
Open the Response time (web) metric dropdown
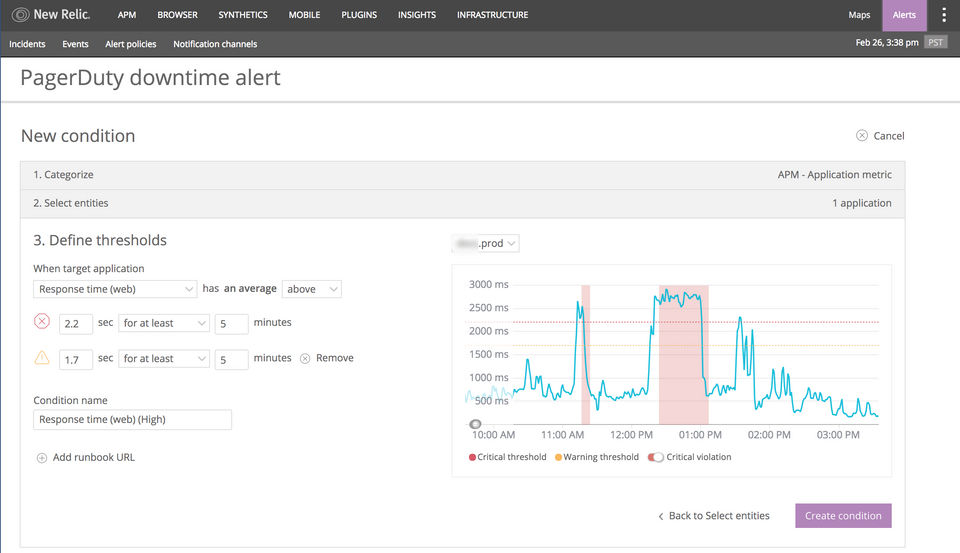(115, 289)
